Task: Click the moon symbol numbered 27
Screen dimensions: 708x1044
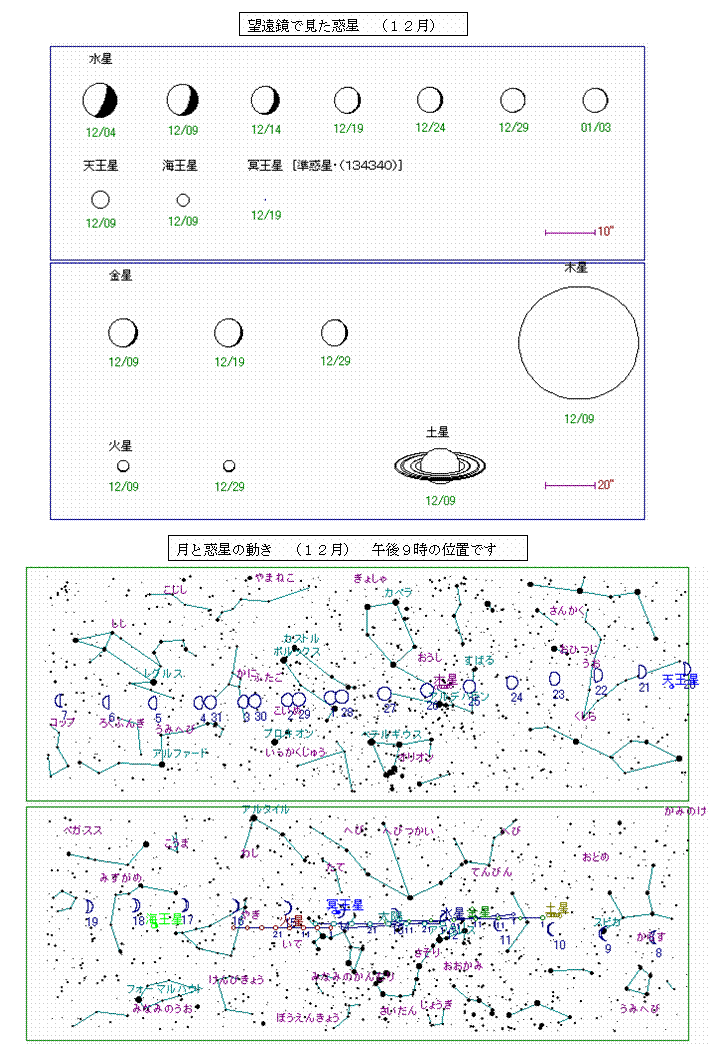Action: point(384,694)
